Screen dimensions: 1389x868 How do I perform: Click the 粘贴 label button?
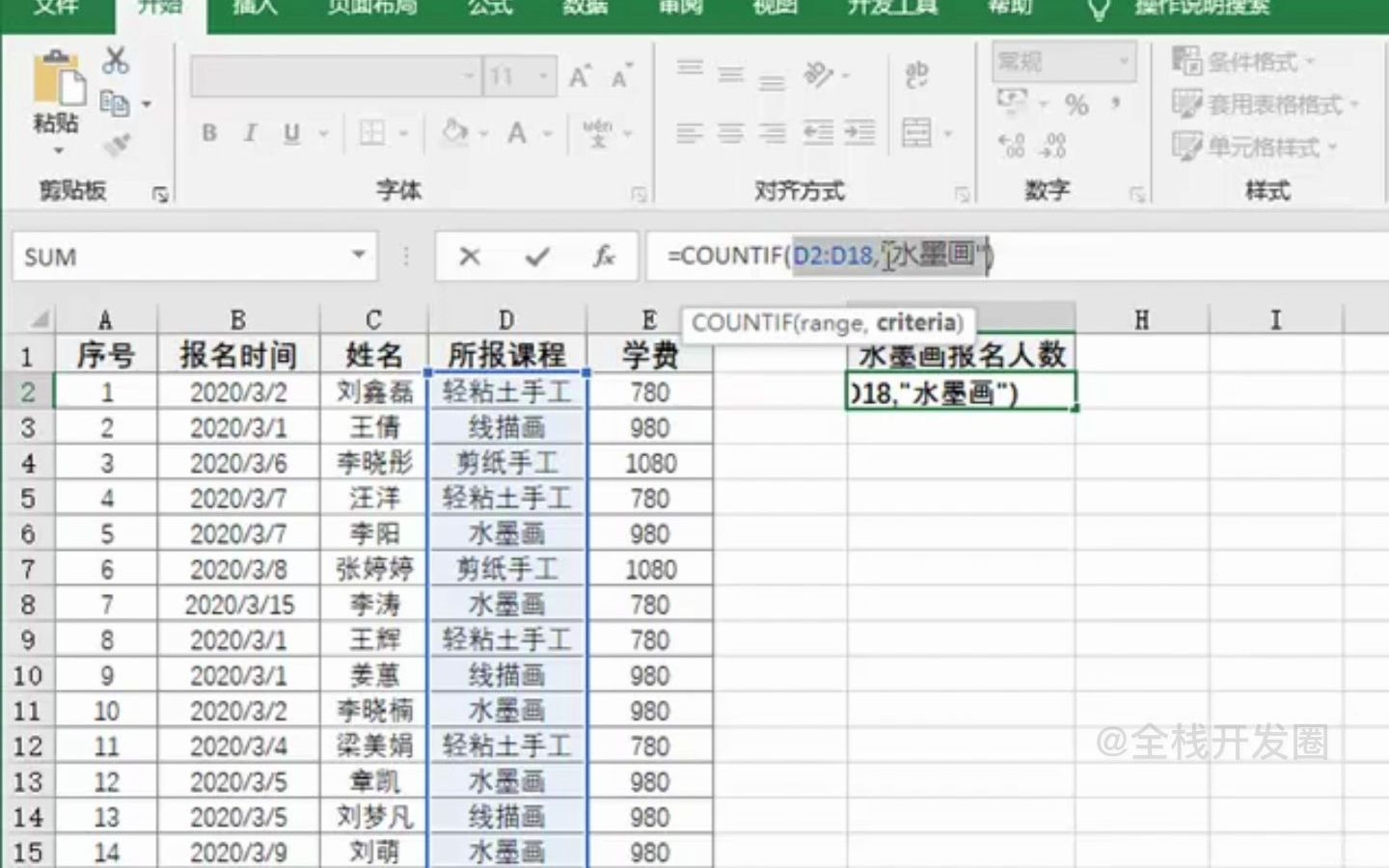(x=56, y=123)
